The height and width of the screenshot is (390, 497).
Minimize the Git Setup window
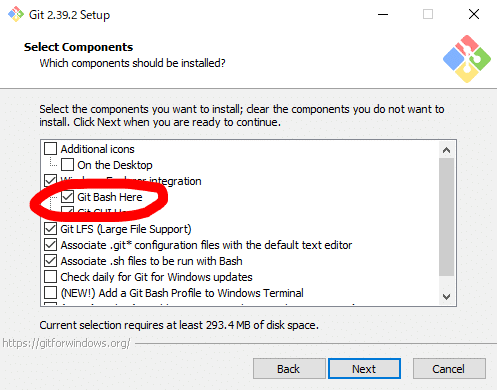383,14
